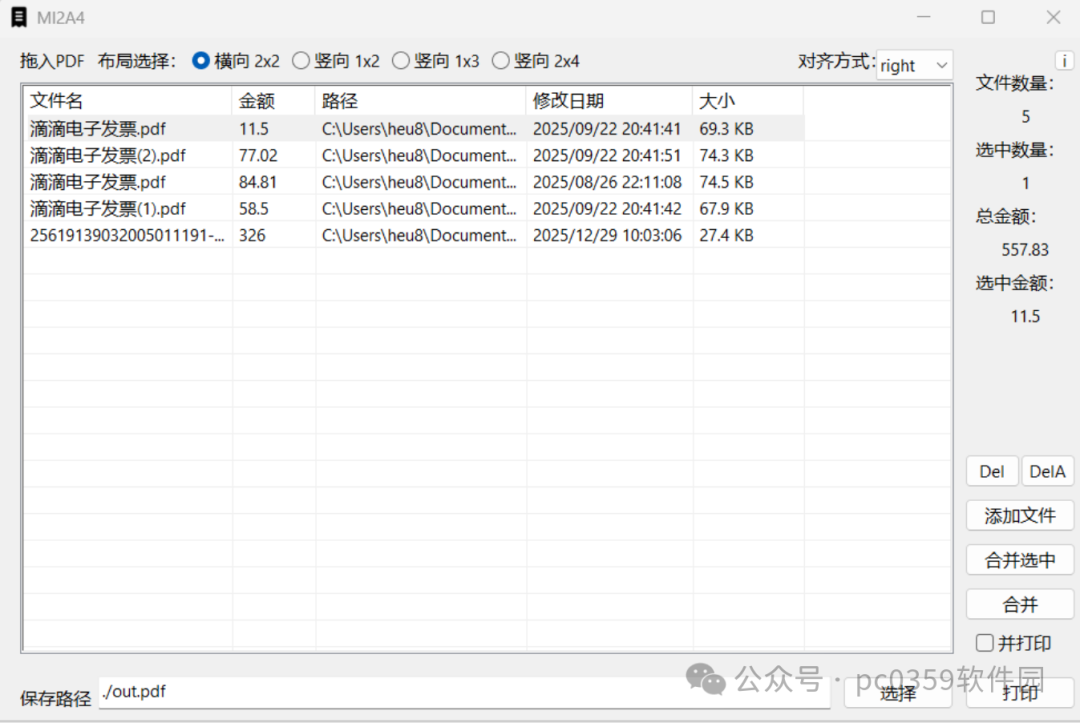Click the 修改日期 column header

coord(609,101)
